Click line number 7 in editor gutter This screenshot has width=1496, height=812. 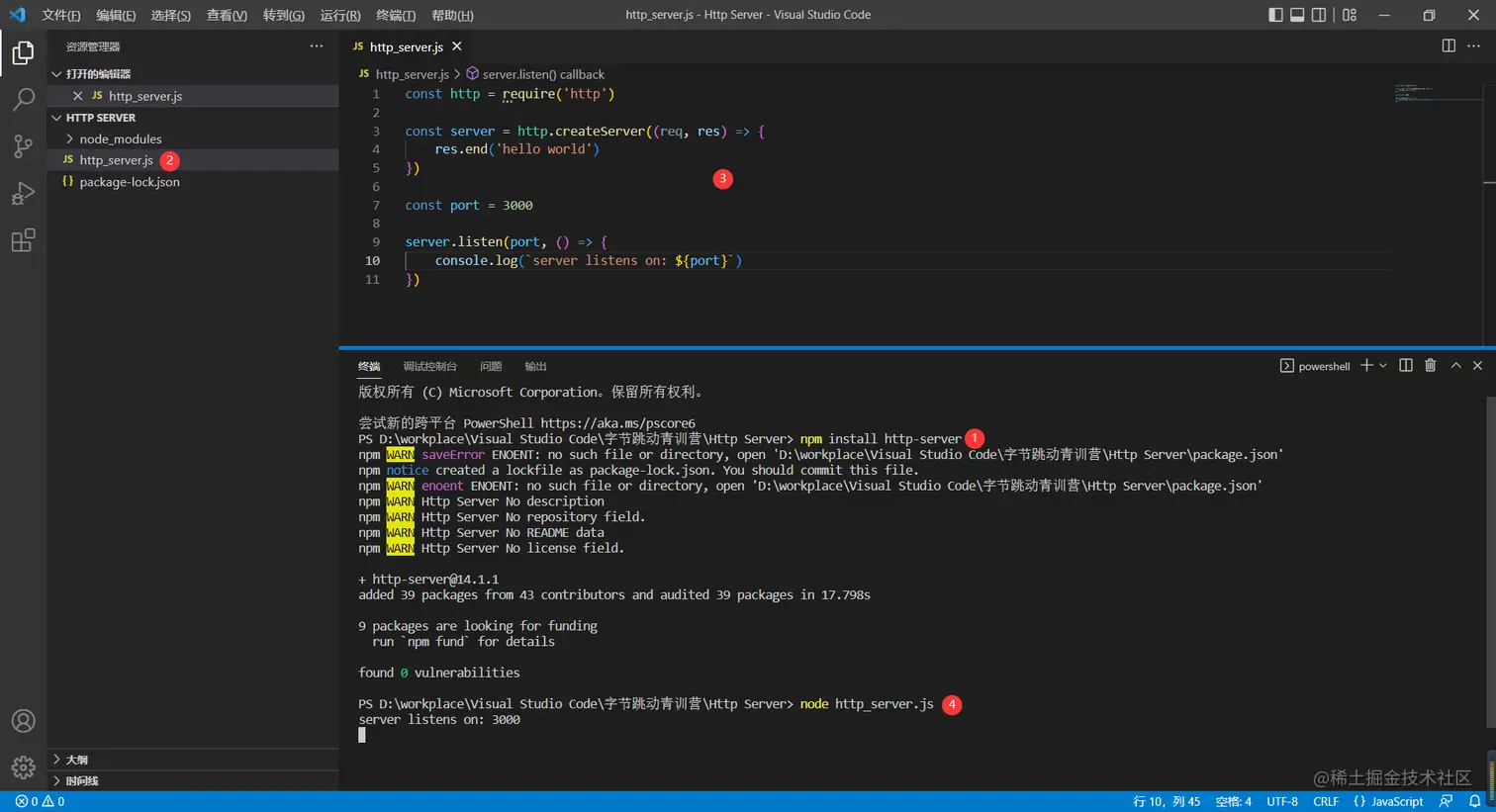coord(376,206)
